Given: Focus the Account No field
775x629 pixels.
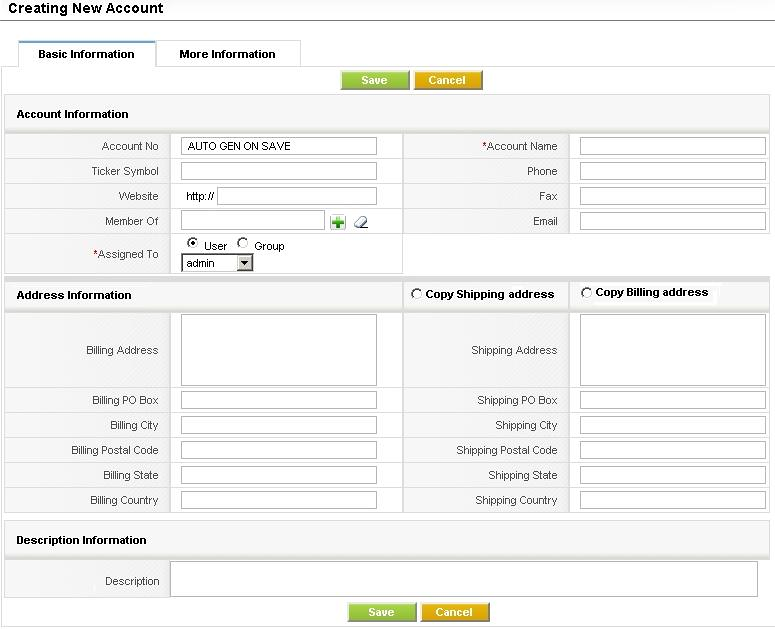Looking at the screenshot, I should coord(279,146).
